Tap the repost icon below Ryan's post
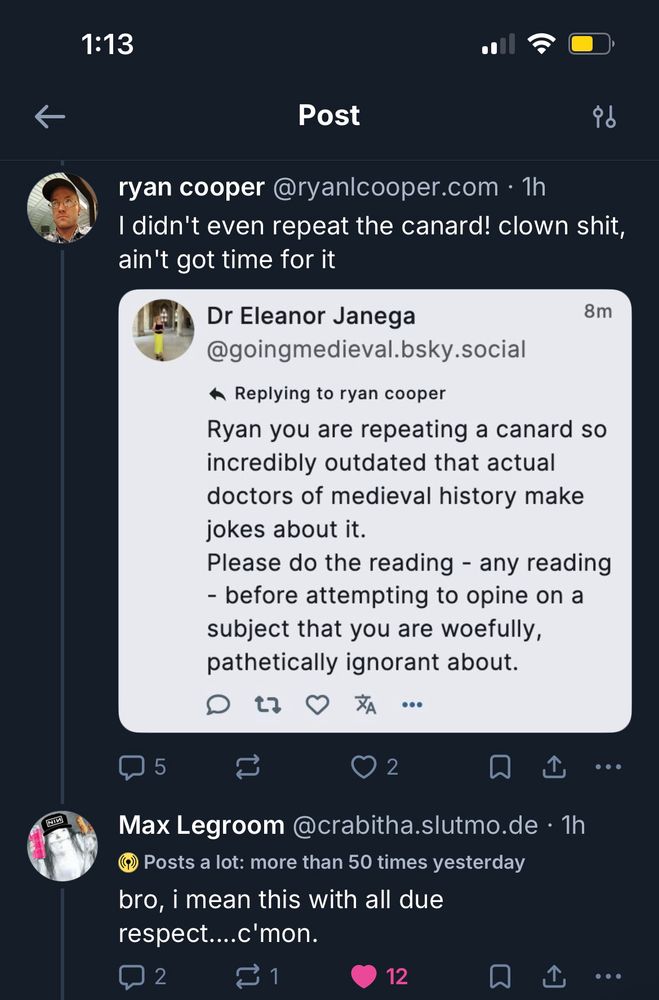This screenshot has width=659, height=1000. (247, 766)
